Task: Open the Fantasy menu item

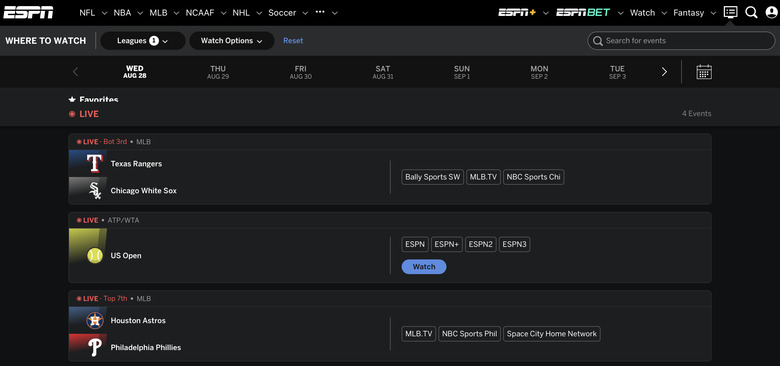Action: click(x=688, y=12)
